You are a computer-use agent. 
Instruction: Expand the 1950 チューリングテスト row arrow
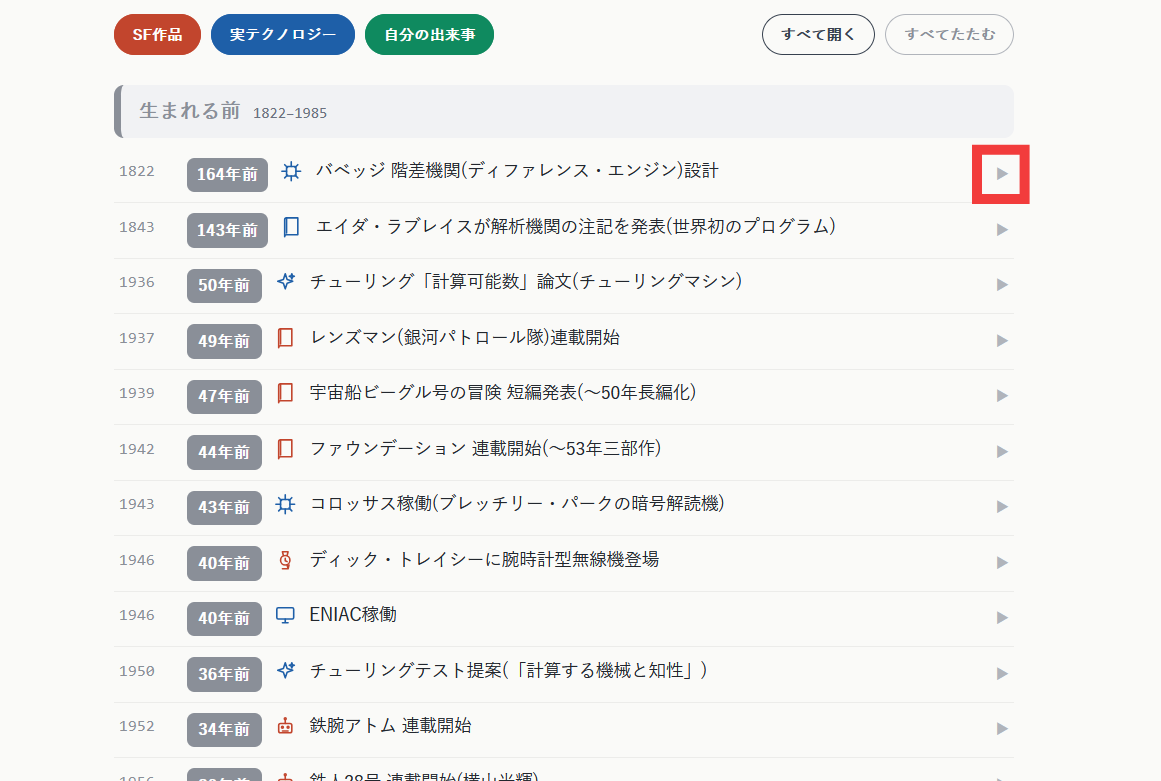tap(1002, 674)
